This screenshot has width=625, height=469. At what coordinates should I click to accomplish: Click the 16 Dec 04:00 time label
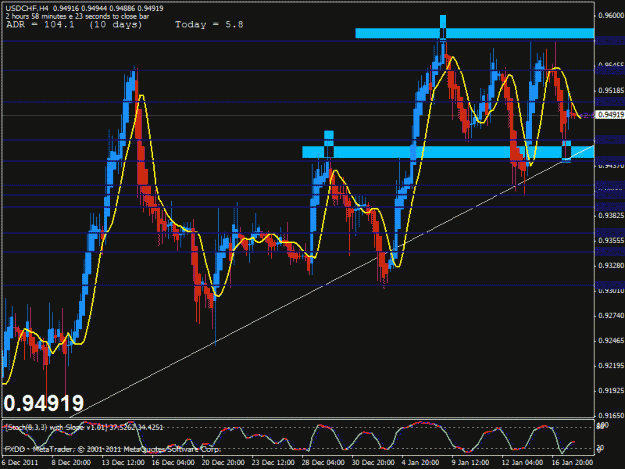point(173,463)
